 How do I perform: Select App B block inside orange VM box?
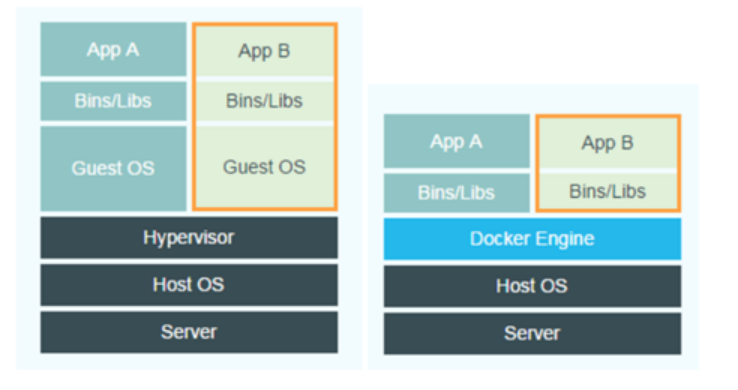[x=265, y=51]
